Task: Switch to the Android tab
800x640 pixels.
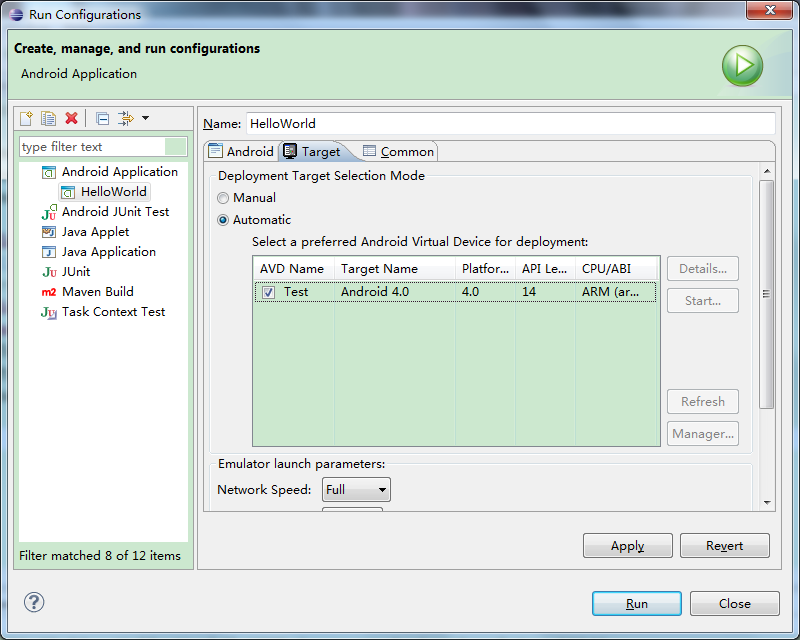Action: tap(241, 152)
